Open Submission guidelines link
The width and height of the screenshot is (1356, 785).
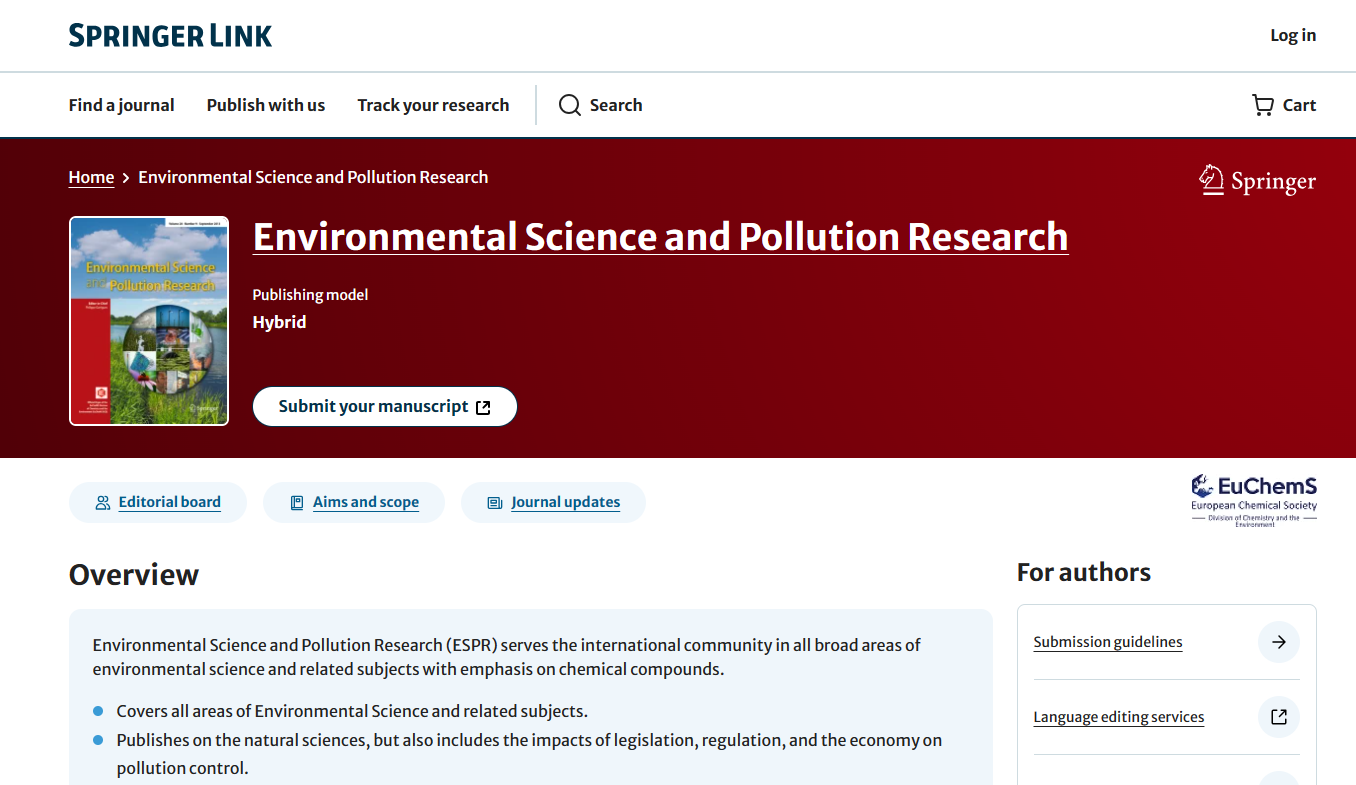(x=1108, y=642)
